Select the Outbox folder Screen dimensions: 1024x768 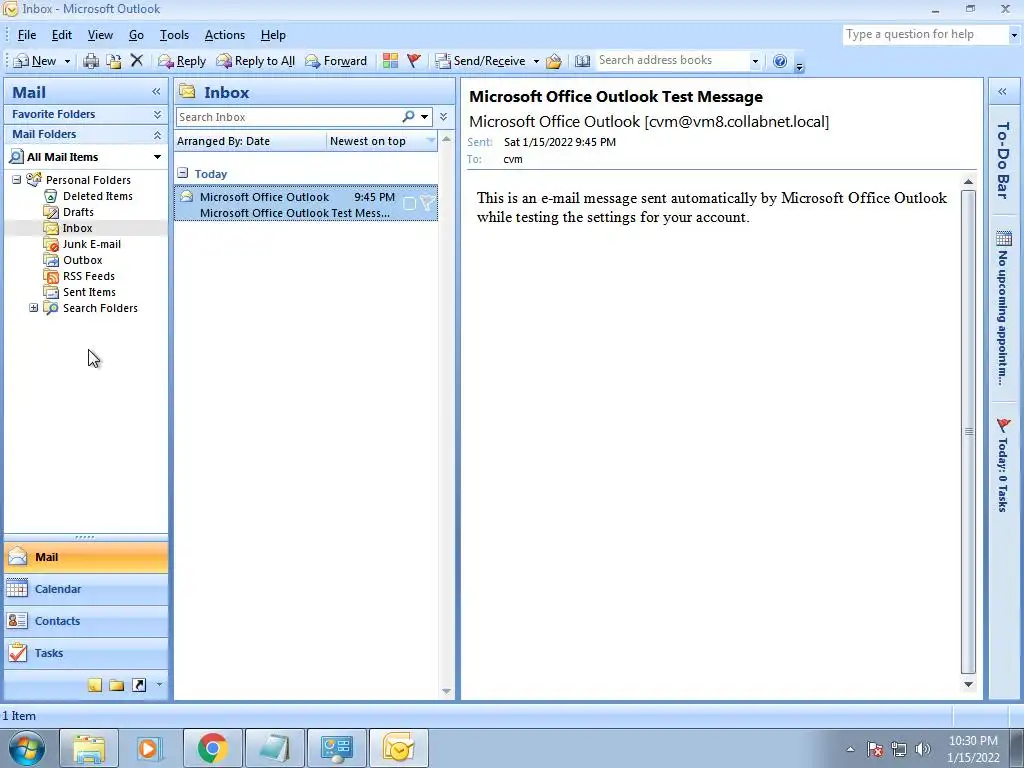point(82,260)
